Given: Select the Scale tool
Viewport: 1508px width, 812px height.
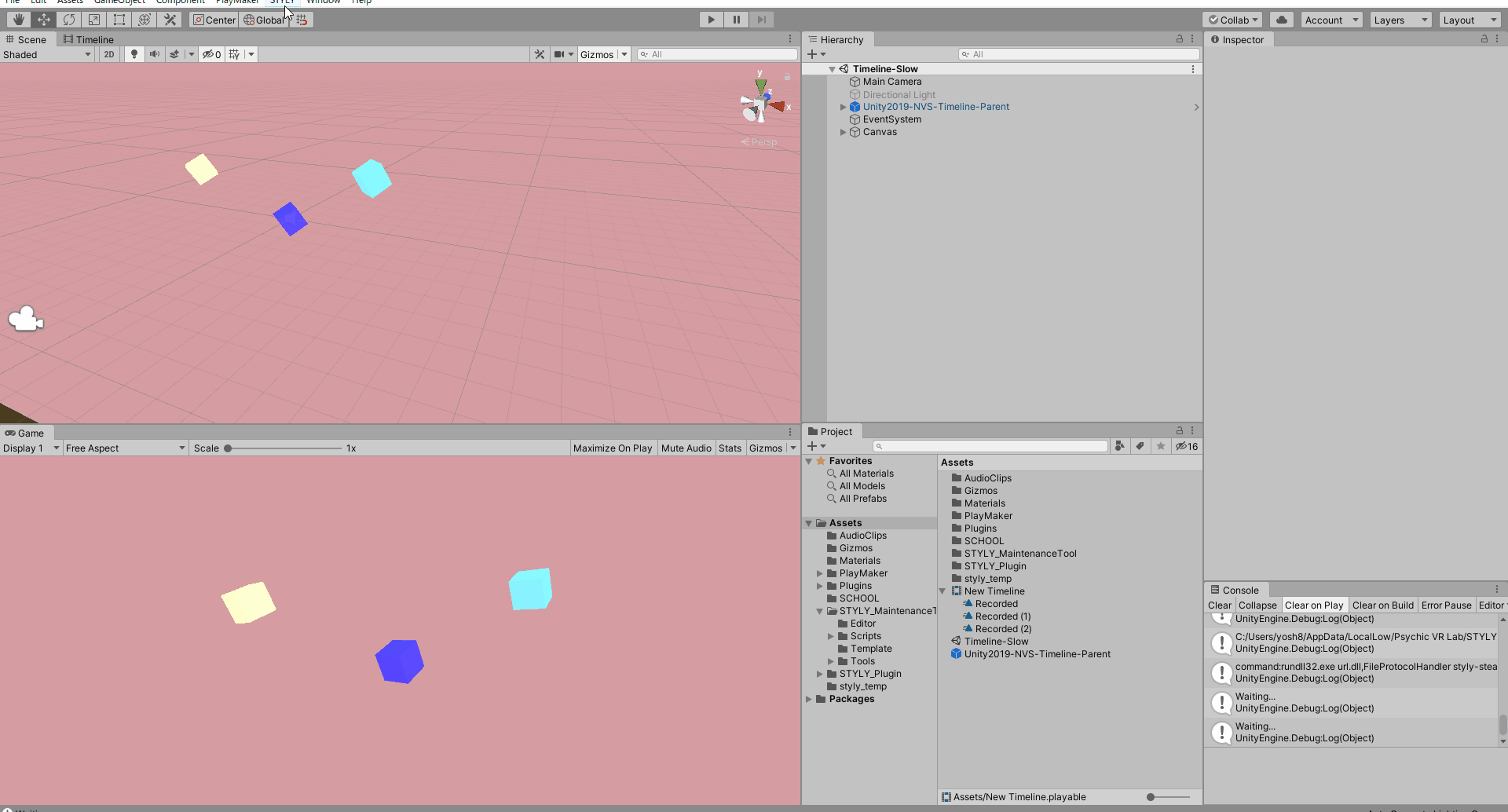Looking at the screenshot, I should tap(93, 20).
